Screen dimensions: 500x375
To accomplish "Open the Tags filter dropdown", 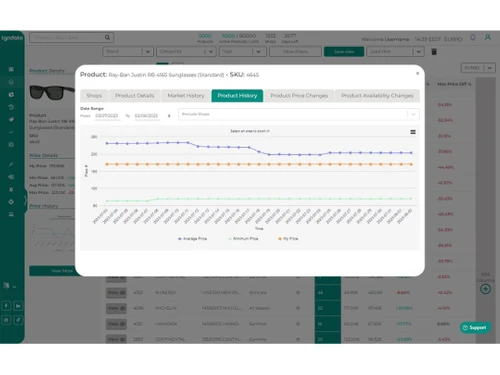I will (243, 52).
